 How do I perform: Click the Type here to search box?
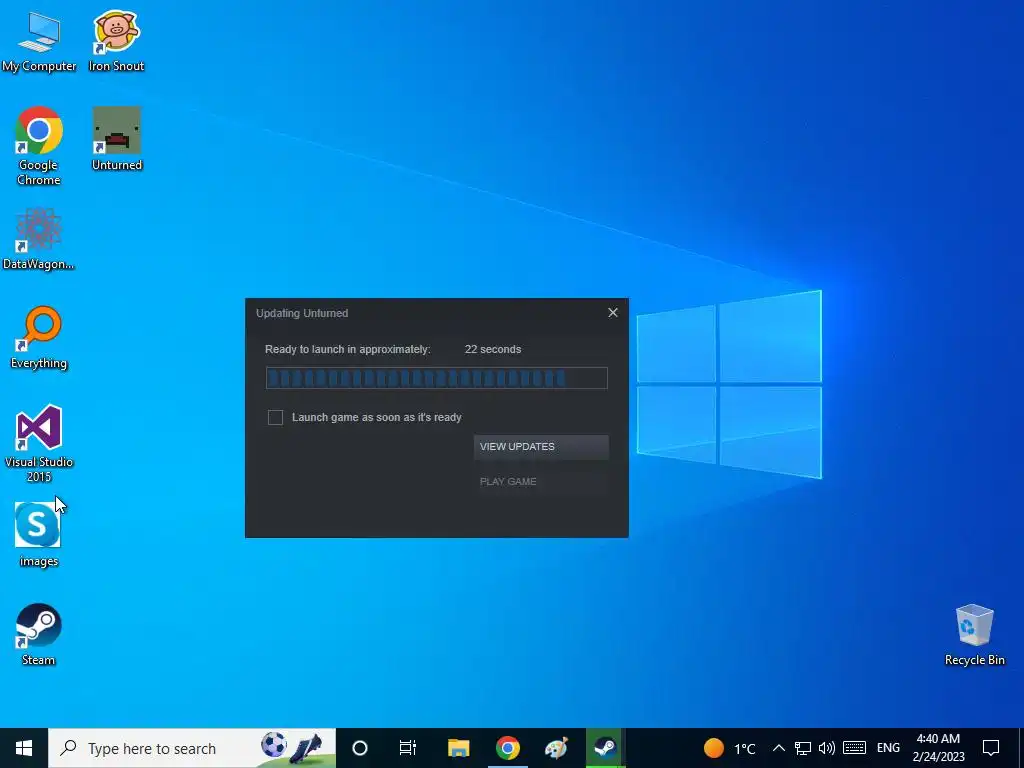[x=192, y=748]
